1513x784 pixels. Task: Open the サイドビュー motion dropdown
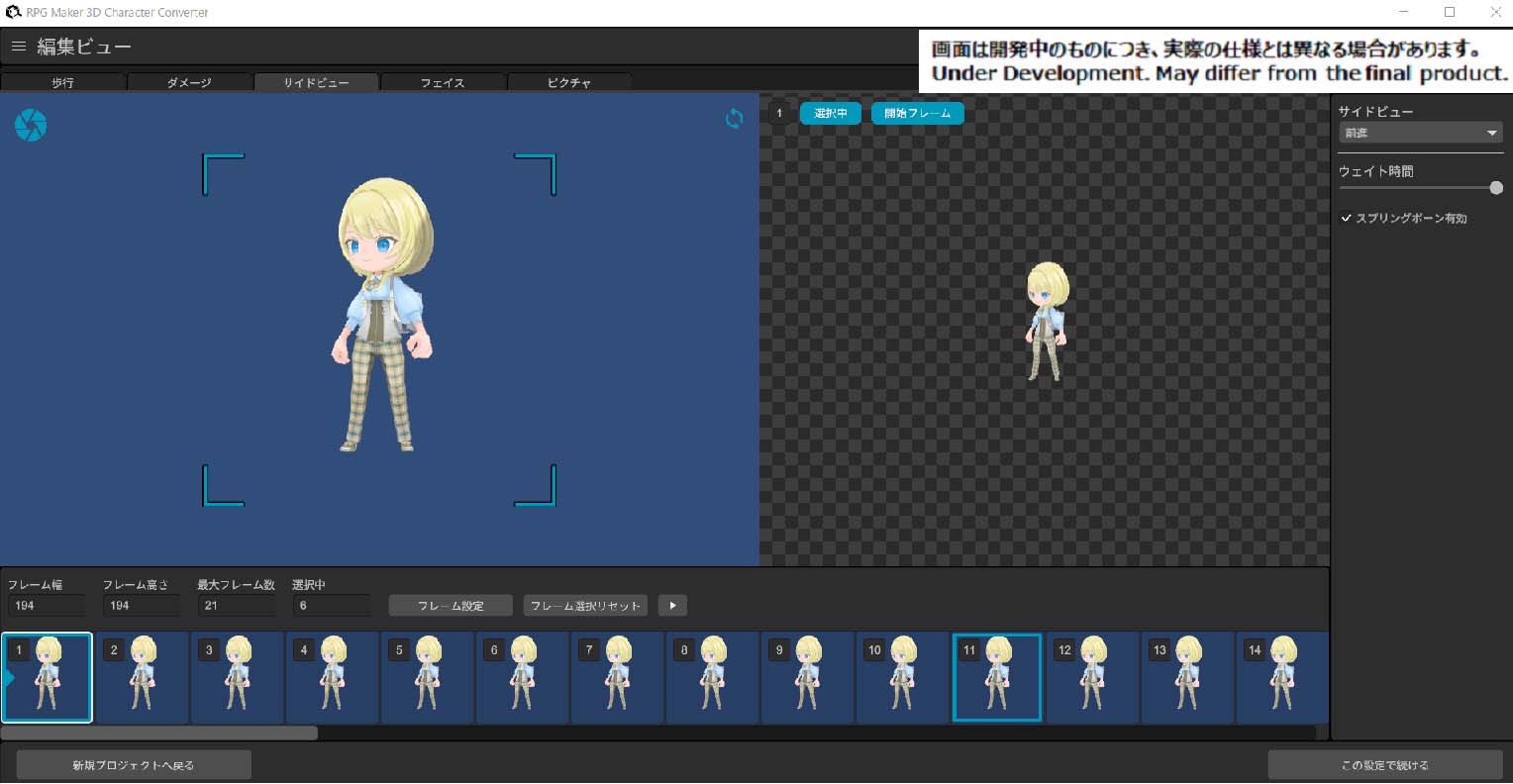[1420, 133]
